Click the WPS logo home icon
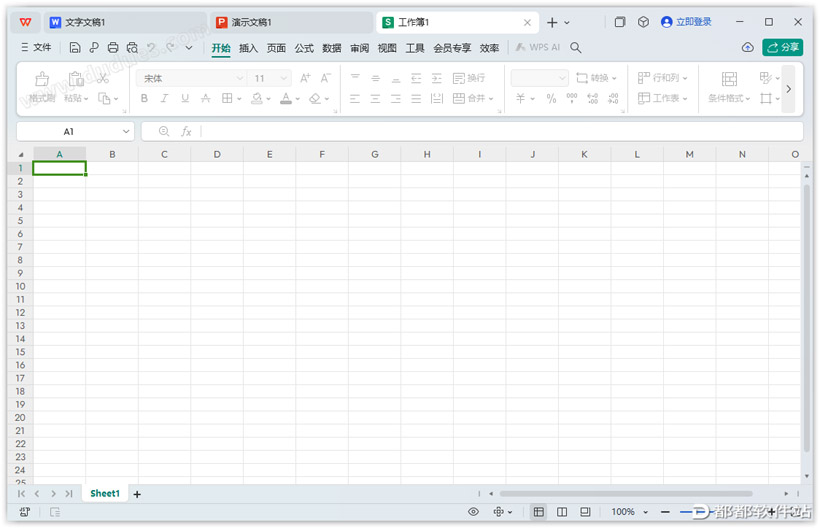 [x=25, y=22]
